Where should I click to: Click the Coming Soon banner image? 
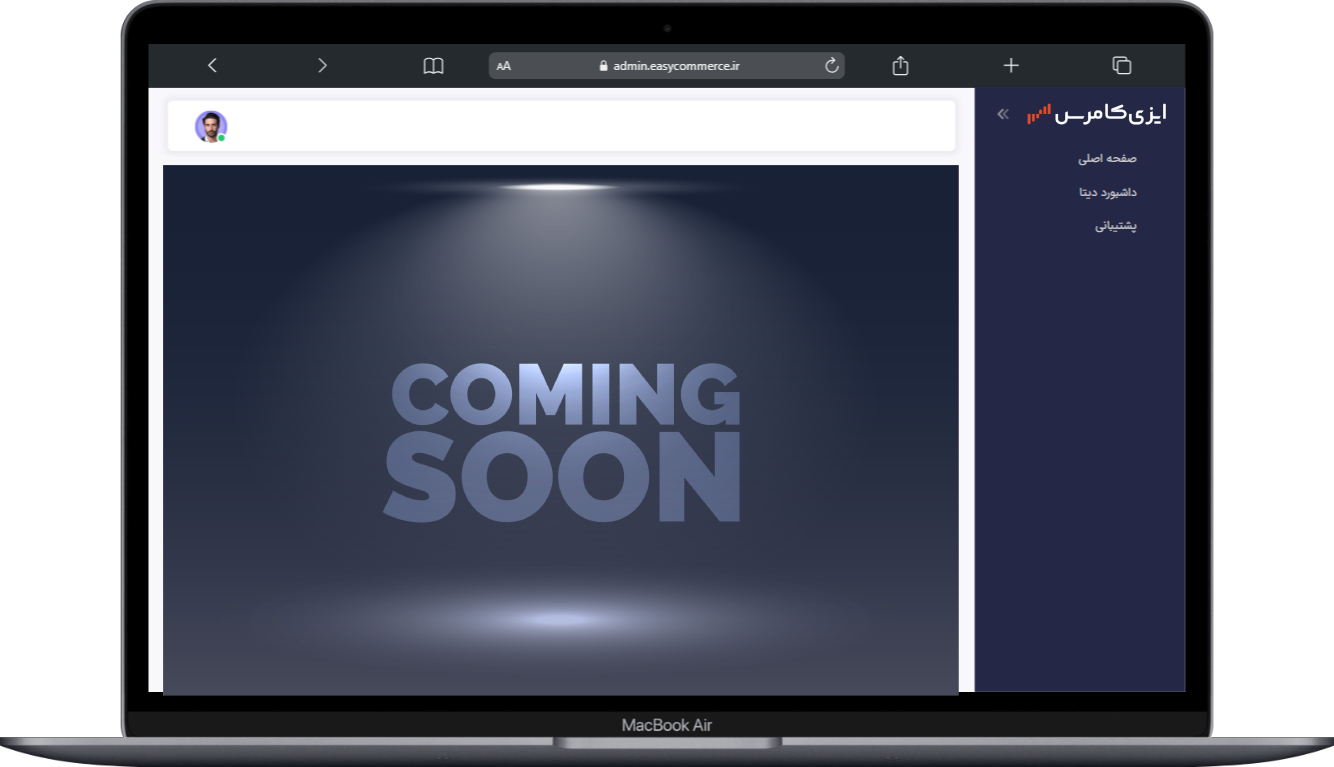click(x=561, y=430)
